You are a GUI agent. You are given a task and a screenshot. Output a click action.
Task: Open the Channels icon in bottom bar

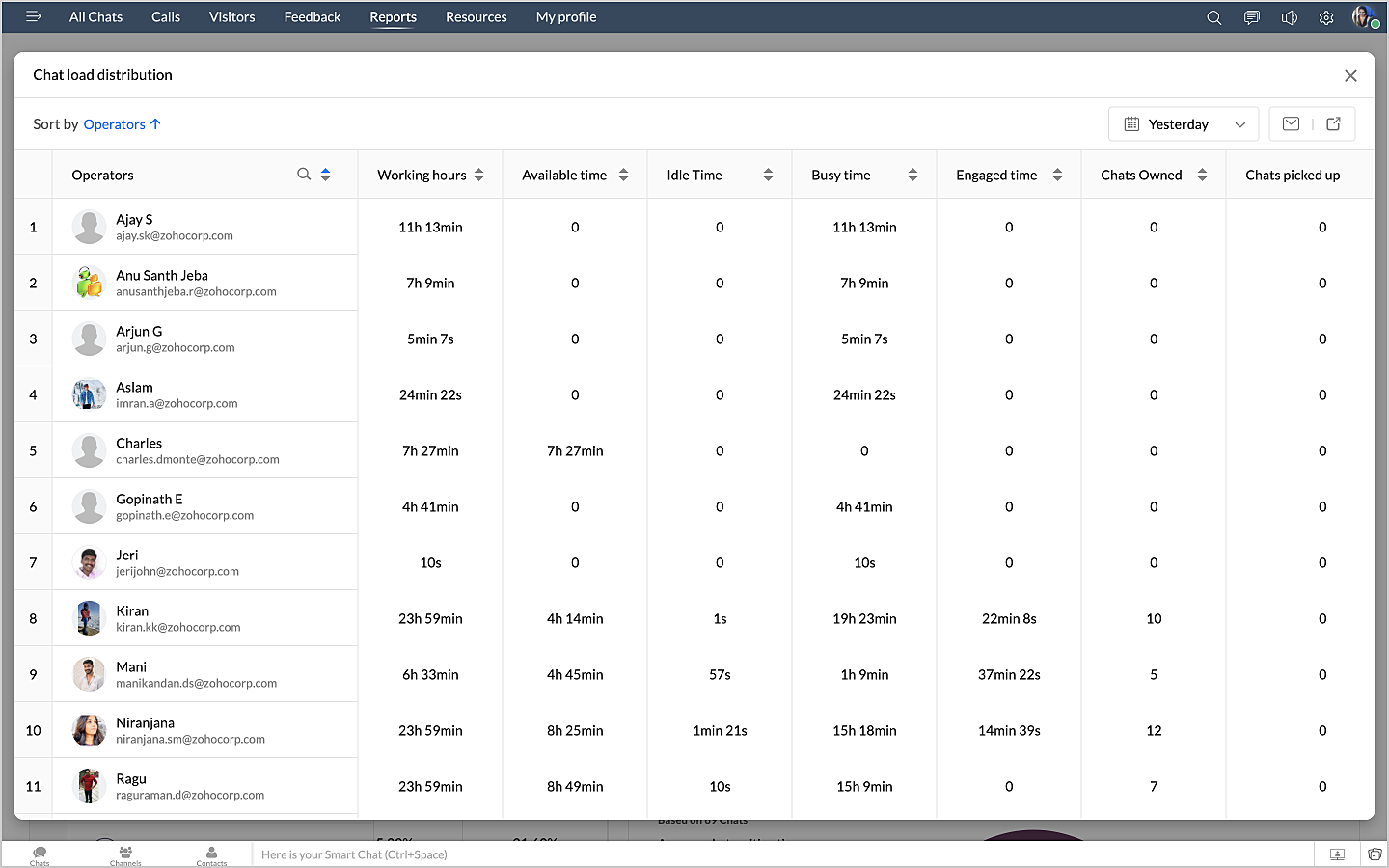pyautogui.click(x=125, y=854)
